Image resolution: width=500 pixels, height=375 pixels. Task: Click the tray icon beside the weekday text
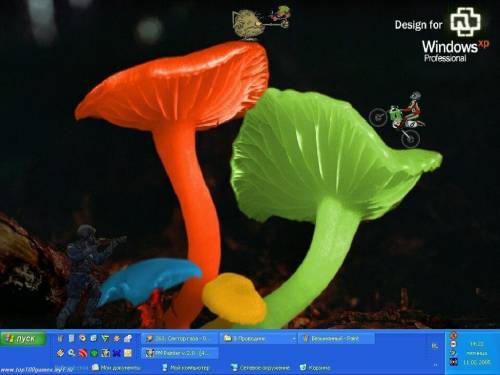point(454,353)
